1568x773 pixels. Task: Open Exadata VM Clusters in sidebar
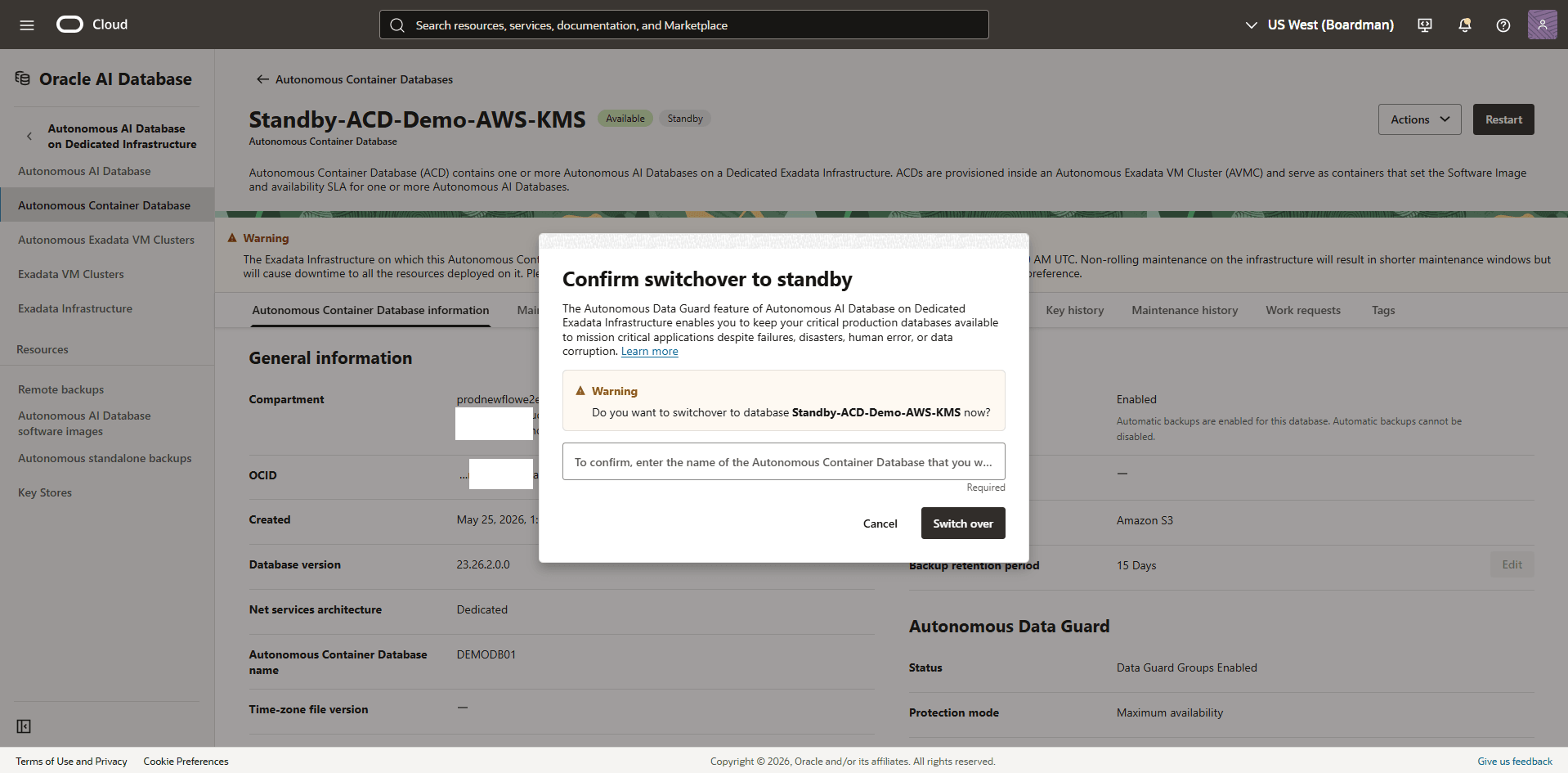(x=71, y=274)
